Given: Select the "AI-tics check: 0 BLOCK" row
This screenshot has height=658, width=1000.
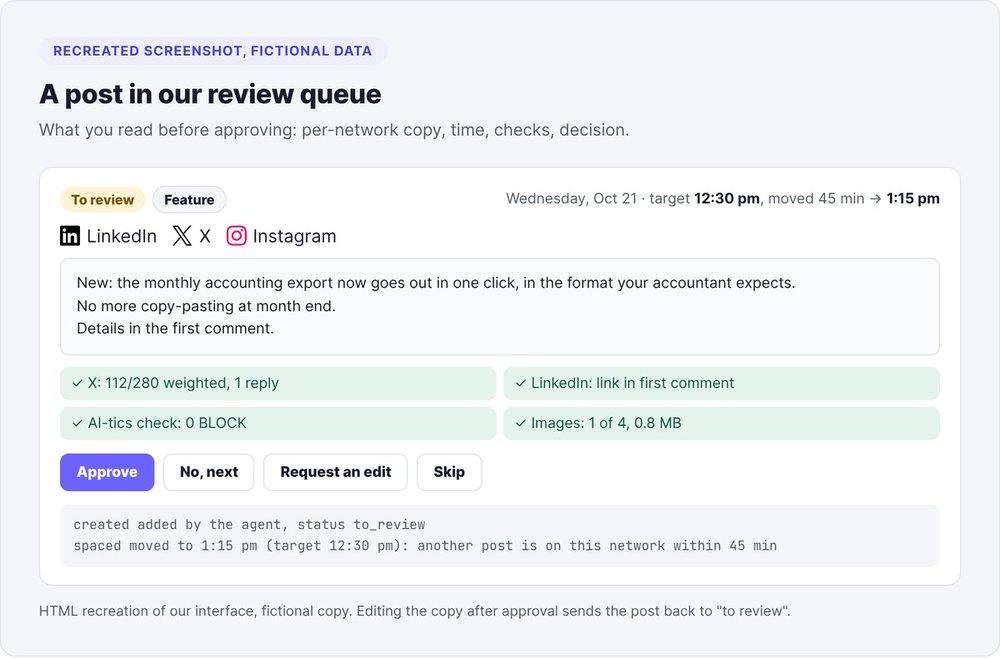Looking at the screenshot, I should tap(278, 423).
